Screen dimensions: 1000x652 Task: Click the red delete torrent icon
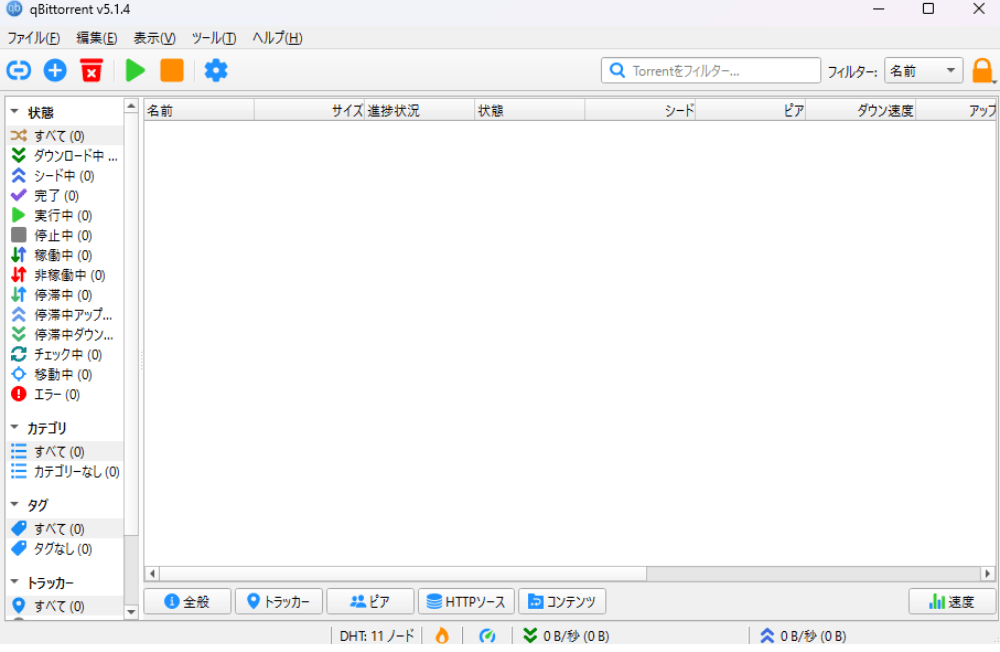pyautogui.click(x=91, y=70)
